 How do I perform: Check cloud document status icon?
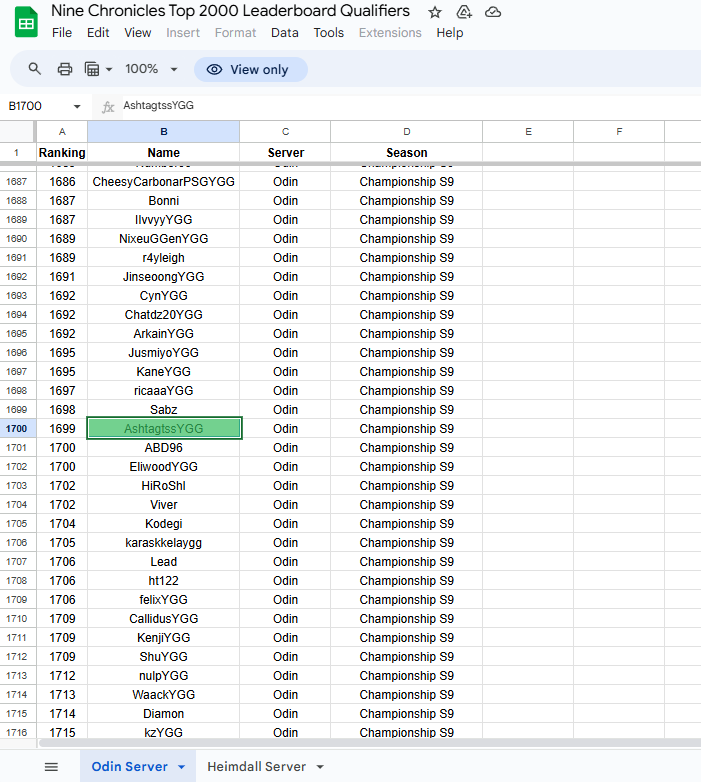[493, 12]
